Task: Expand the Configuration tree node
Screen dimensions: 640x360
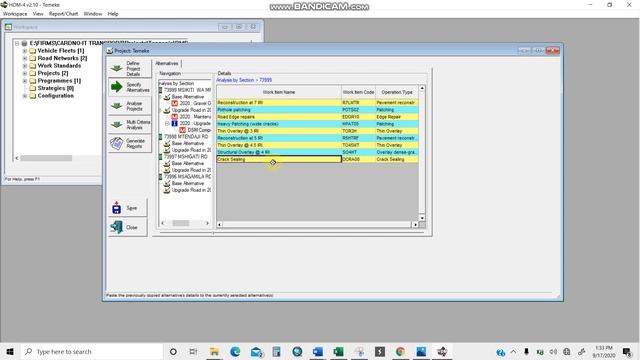Action: click(24, 96)
